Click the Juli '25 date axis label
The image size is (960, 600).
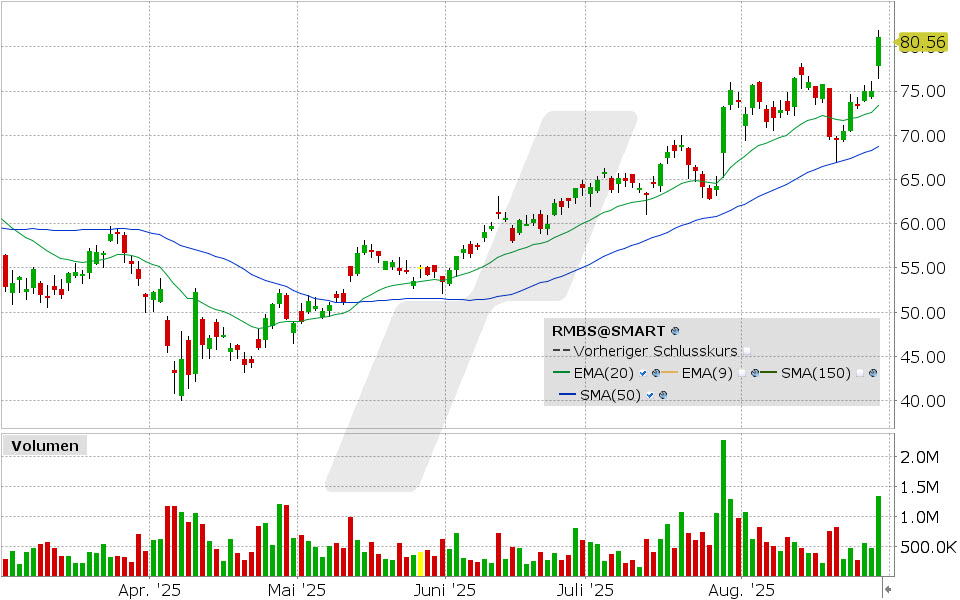tap(585, 590)
